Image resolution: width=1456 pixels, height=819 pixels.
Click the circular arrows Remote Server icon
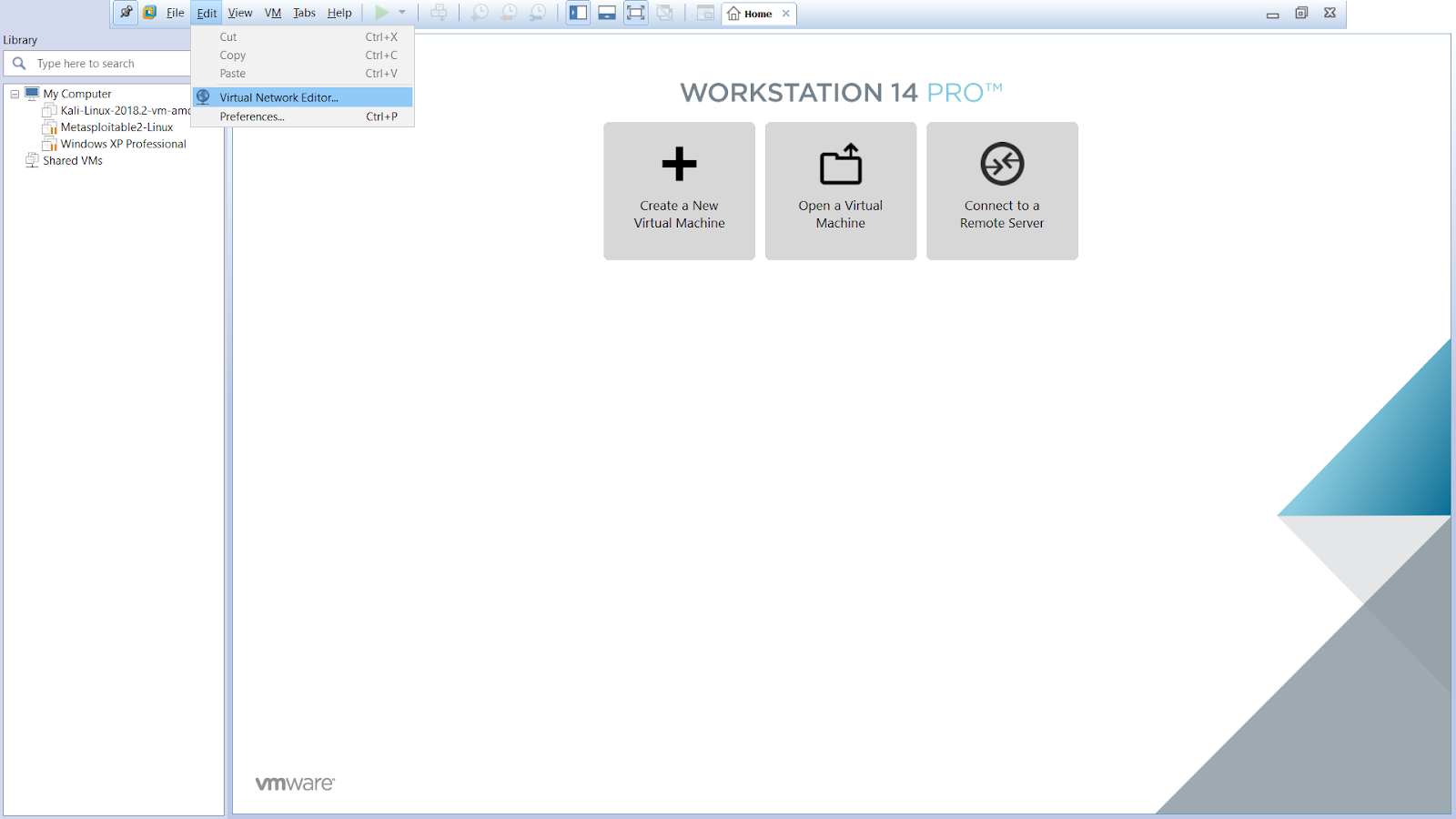[1002, 164]
